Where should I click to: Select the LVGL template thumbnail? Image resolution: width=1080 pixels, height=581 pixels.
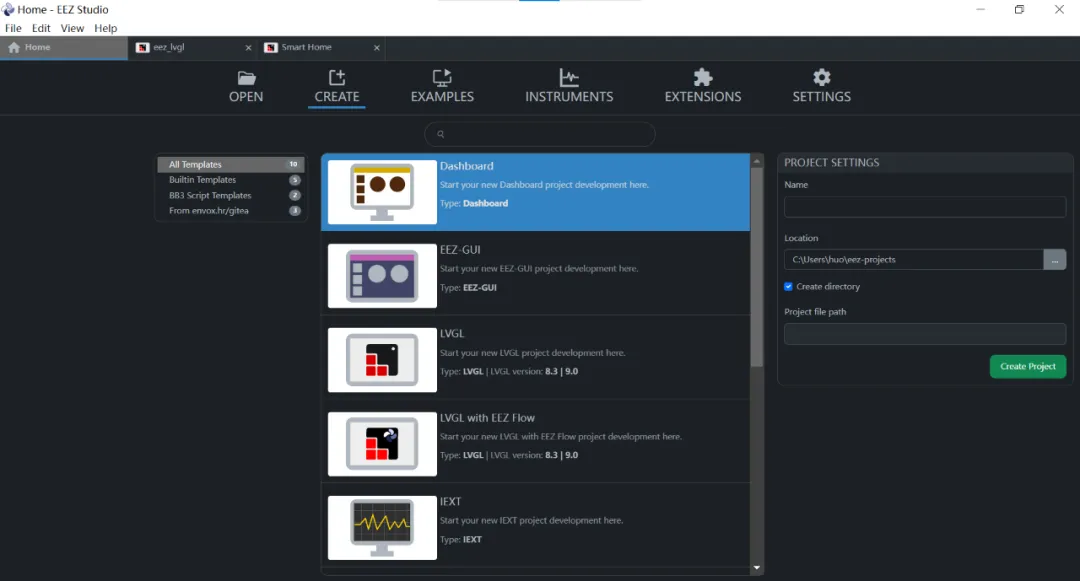point(382,360)
